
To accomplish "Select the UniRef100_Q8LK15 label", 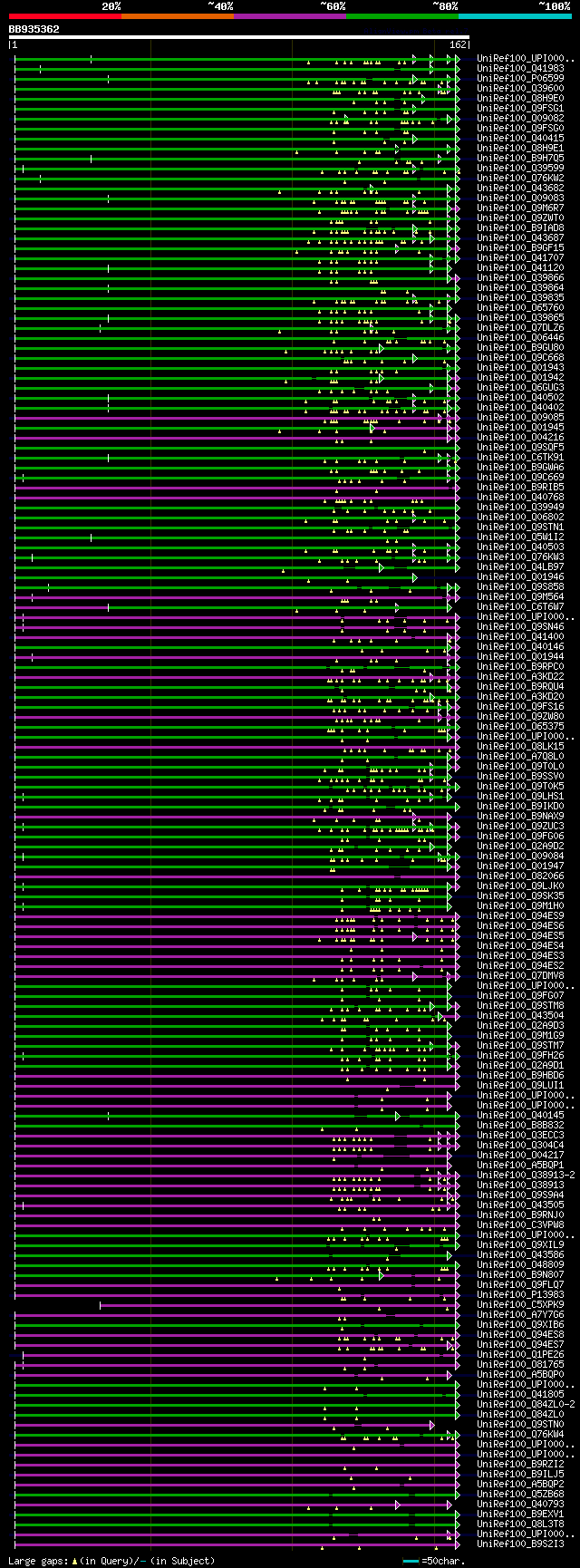I will [520, 746].
